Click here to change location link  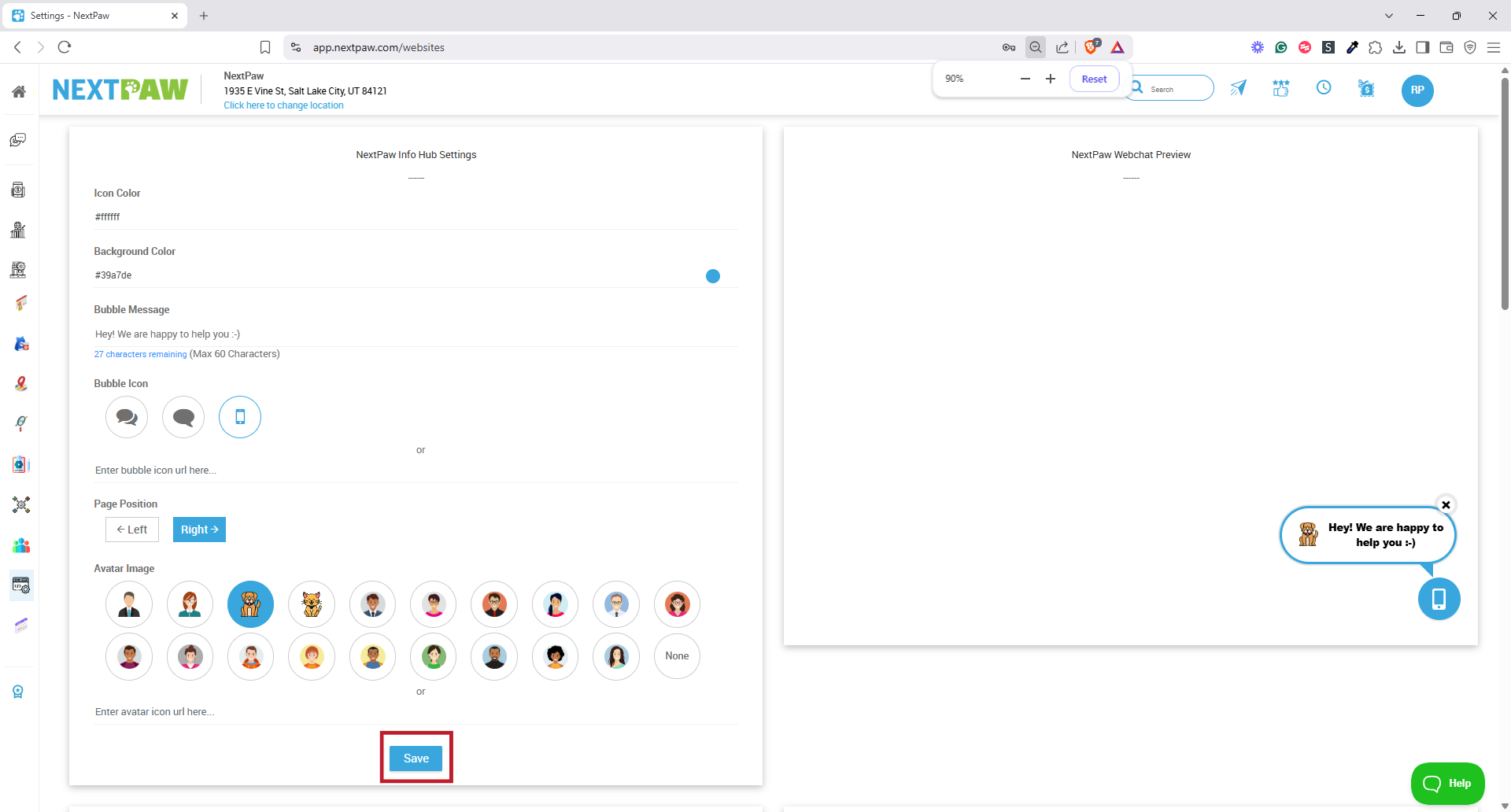pos(283,105)
